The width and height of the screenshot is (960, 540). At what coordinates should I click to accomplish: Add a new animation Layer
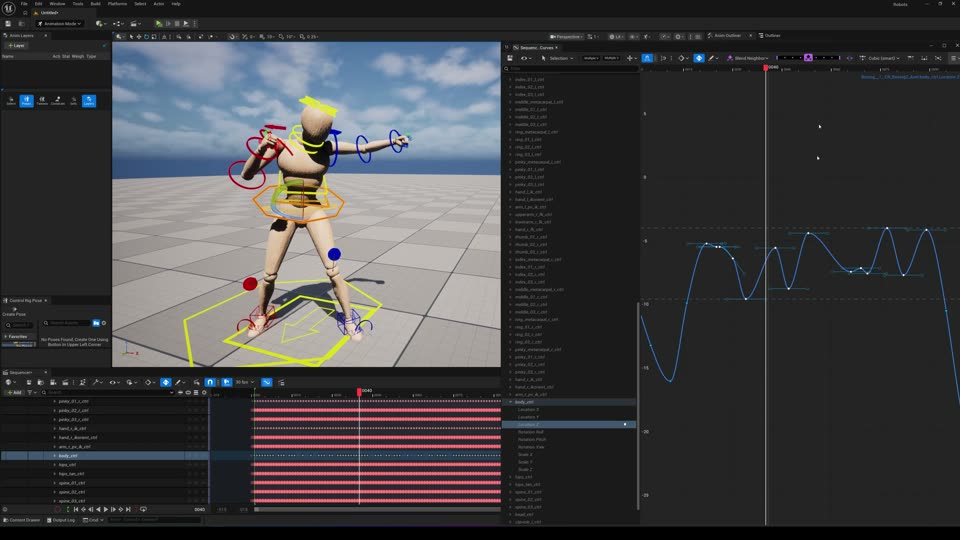pos(17,45)
